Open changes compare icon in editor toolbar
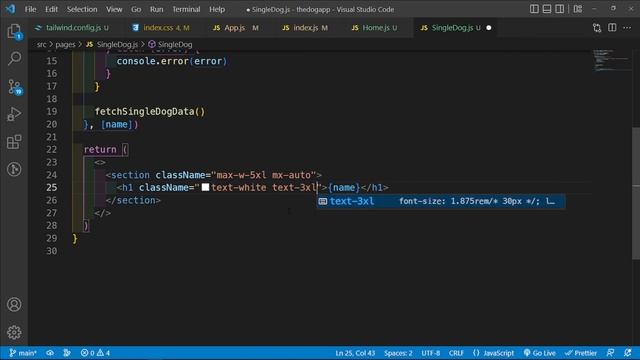Viewport: 640px width, 360px height. coord(597,28)
